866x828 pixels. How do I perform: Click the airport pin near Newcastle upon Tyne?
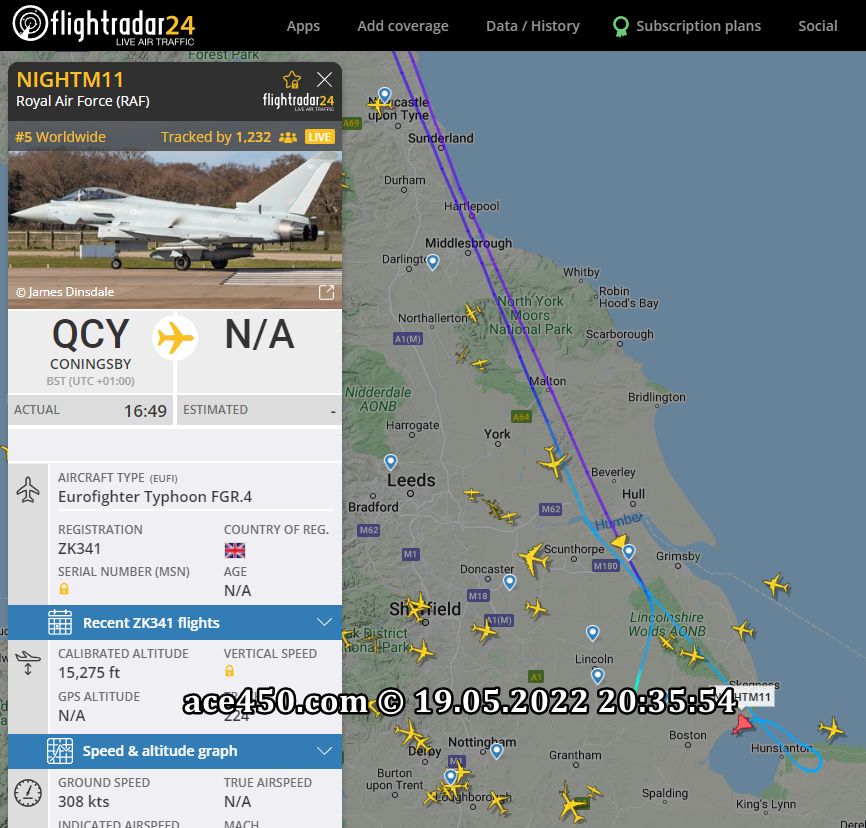pyautogui.click(x=384, y=94)
